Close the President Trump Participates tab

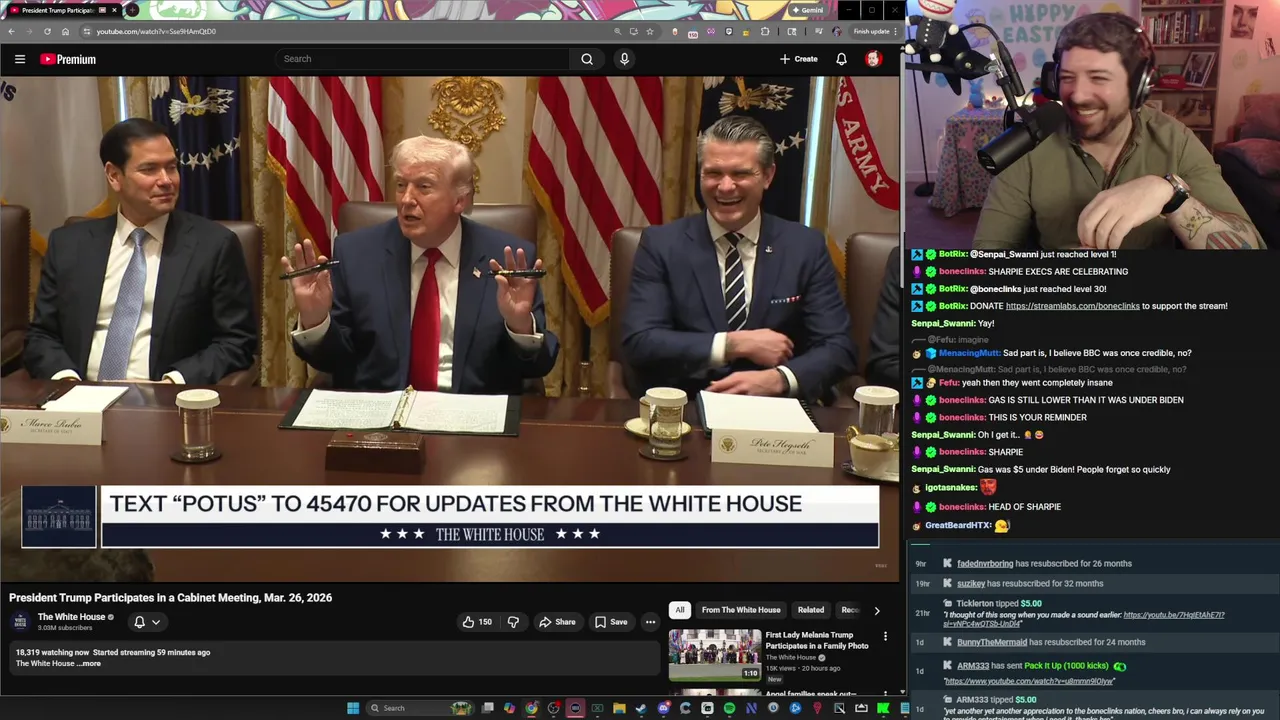coord(114,10)
